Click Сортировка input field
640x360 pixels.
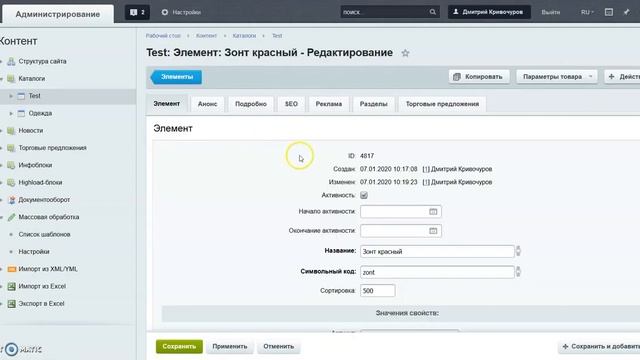[378, 291]
